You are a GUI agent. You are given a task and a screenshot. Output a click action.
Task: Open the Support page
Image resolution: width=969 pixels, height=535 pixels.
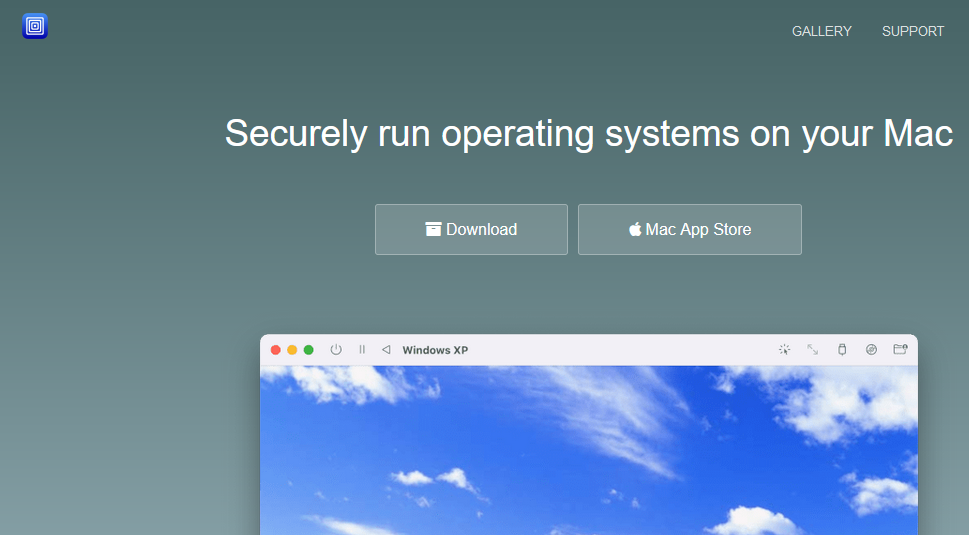coord(913,32)
